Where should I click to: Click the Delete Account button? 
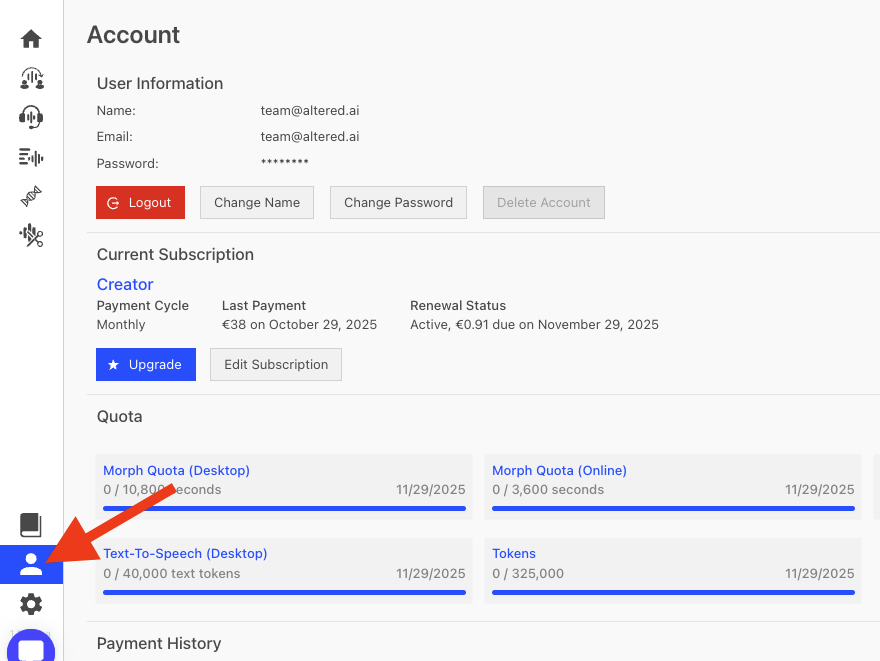coord(544,202)
